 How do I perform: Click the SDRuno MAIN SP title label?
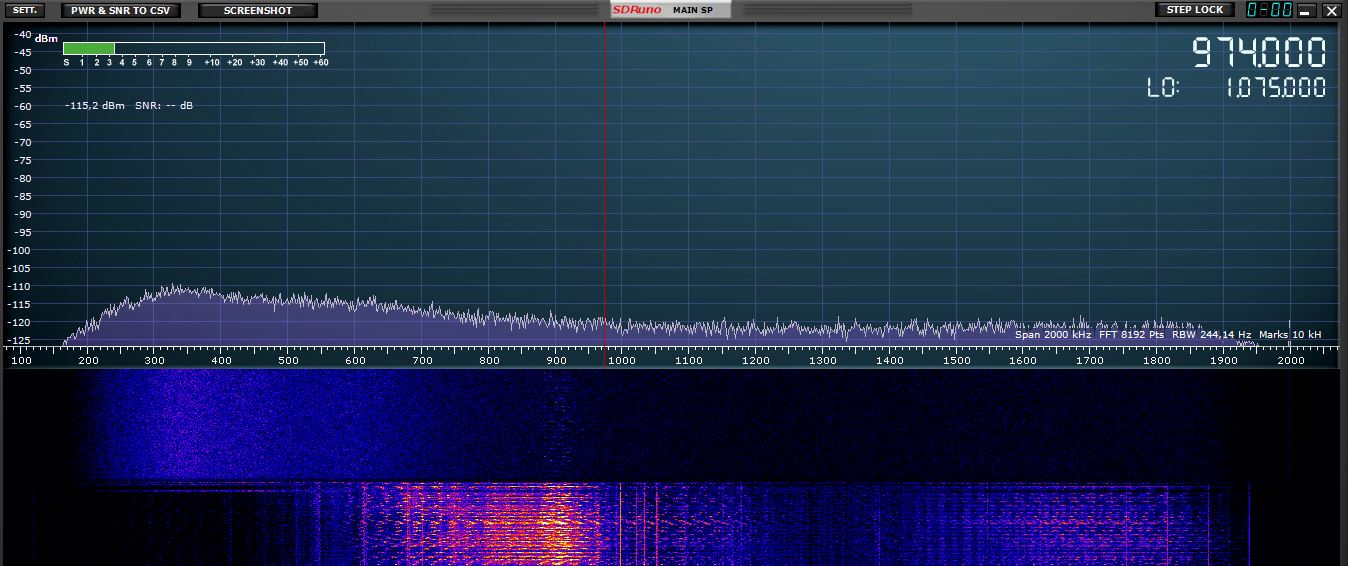pyautogui.click(x=671, y=10)
